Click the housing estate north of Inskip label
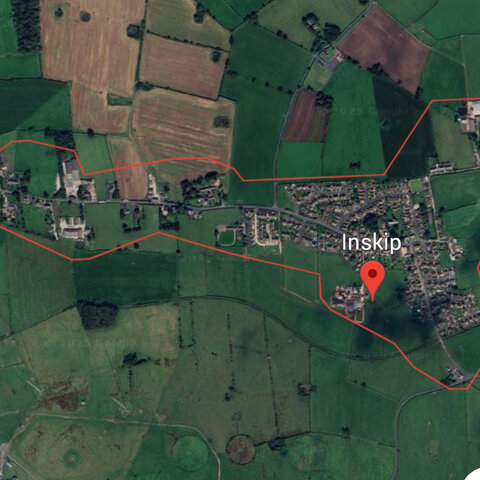The height and width of the screenshot is (480, 480). [348, 203]
